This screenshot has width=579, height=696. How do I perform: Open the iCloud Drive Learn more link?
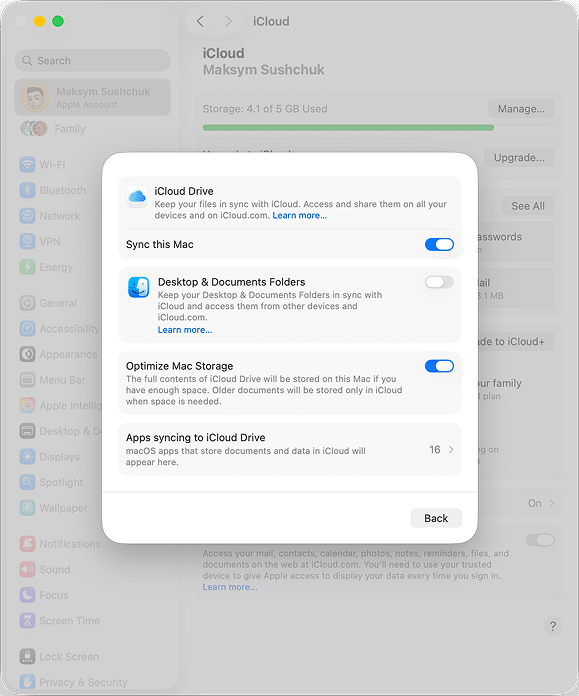coord(300,216)
